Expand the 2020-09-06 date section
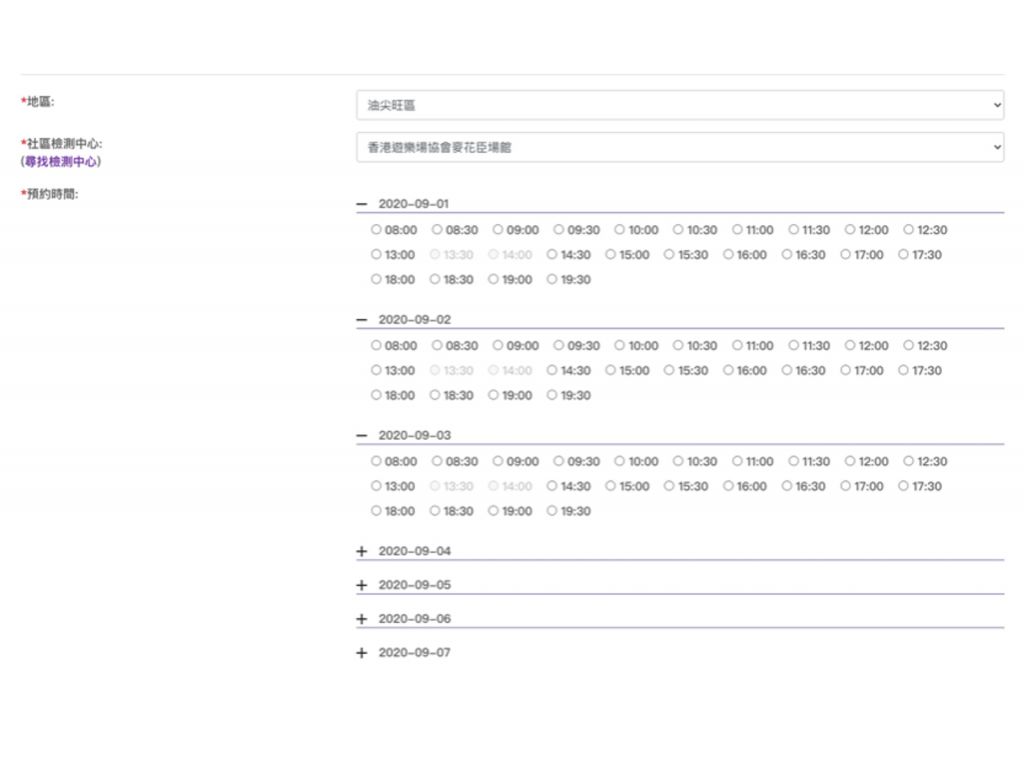 (x=362, y=619)
